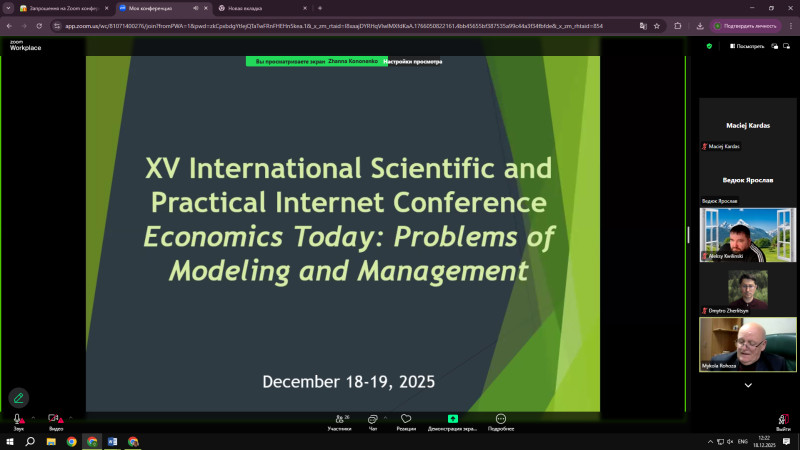This screenshot has height=450, width=800.
Task: Click the annotation pencil icon
Action: tap(18, 397)
